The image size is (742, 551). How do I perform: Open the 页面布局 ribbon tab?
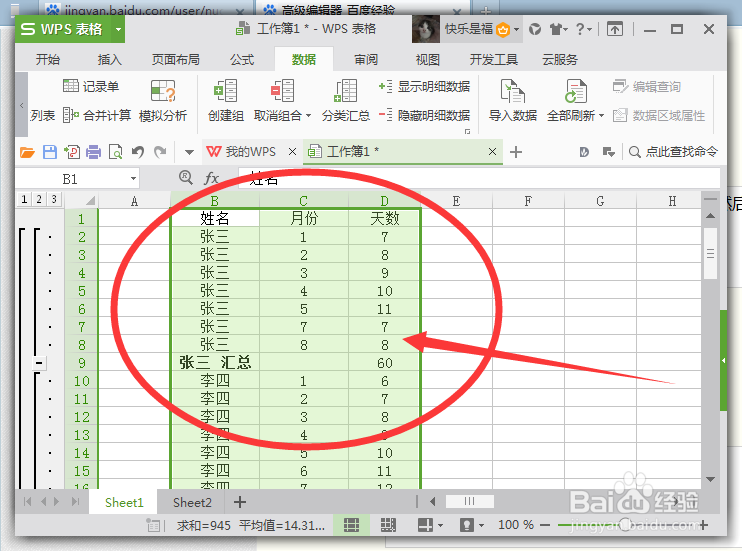176,60
